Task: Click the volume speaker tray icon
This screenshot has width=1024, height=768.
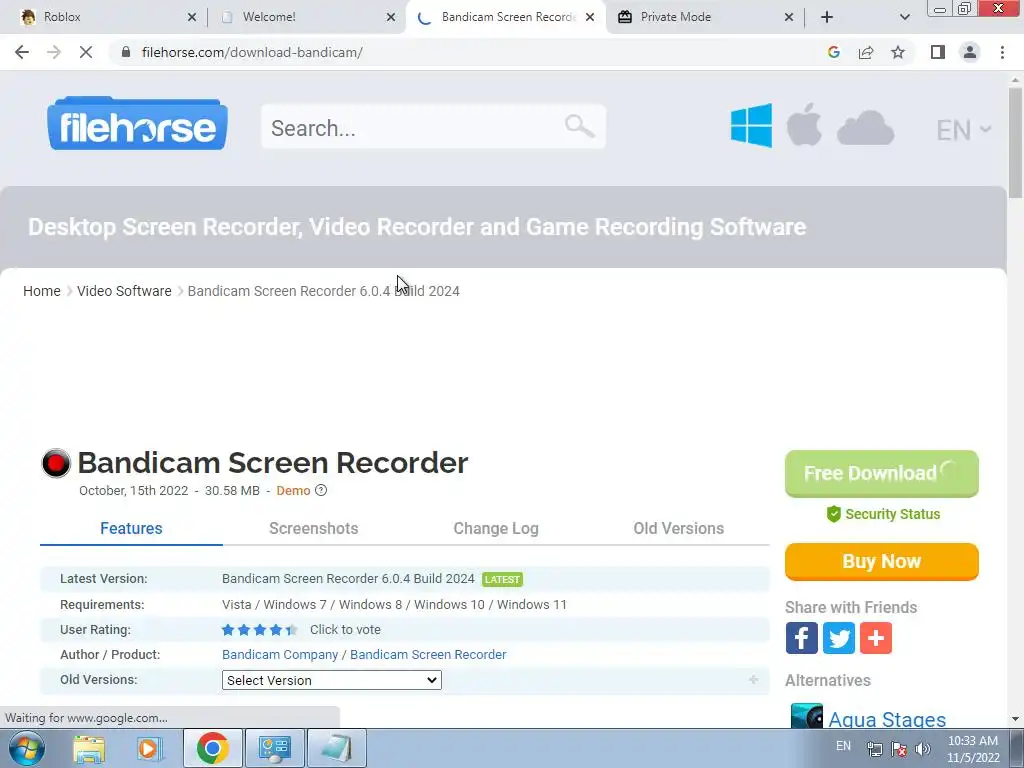Action: point(922,749)
